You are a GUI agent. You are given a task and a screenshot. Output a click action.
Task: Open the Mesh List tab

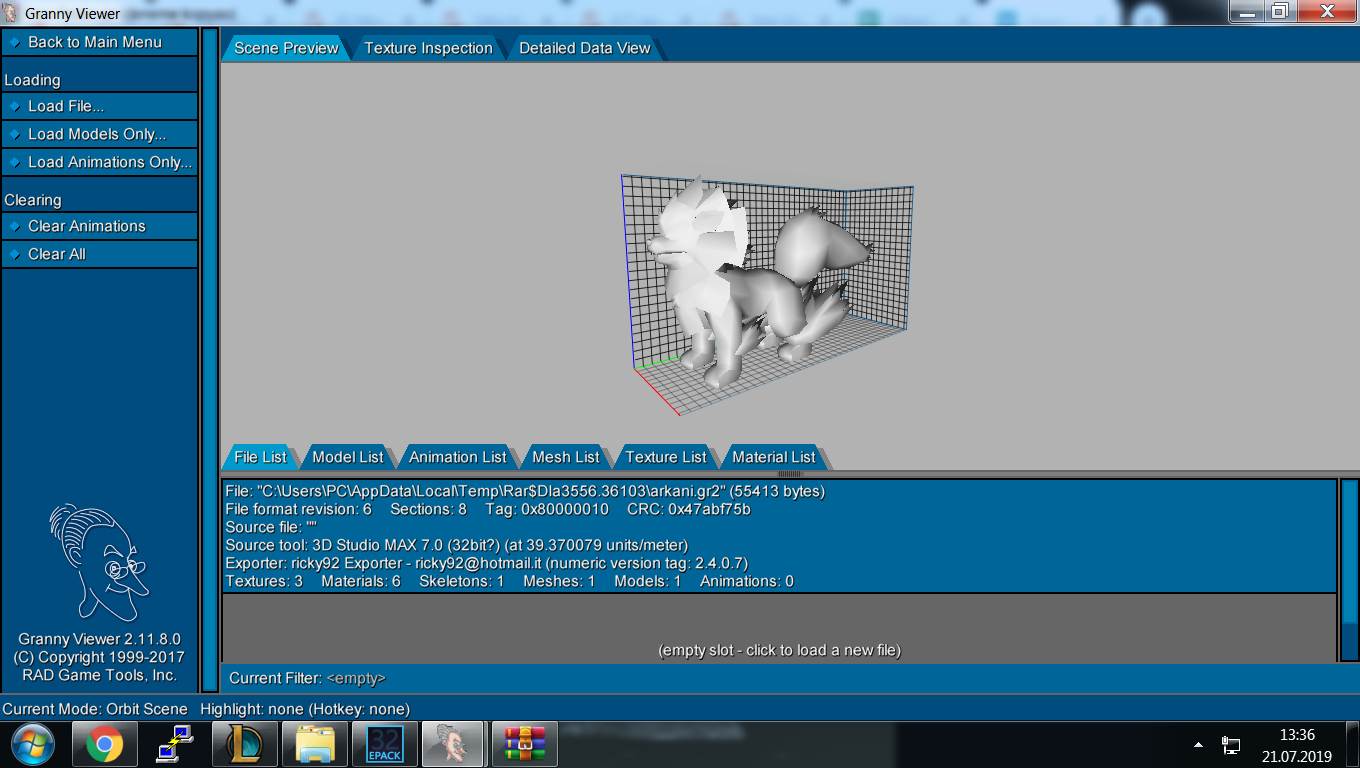point(566,457)
